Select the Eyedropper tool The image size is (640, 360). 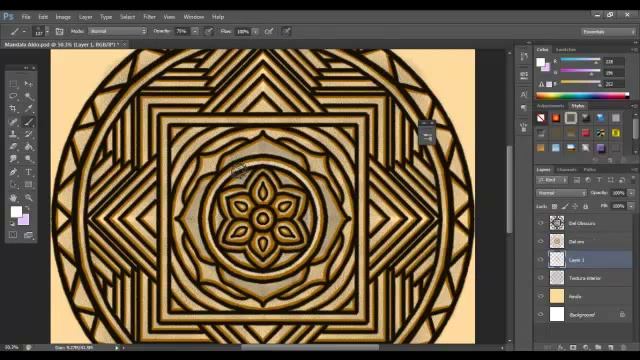28,109
